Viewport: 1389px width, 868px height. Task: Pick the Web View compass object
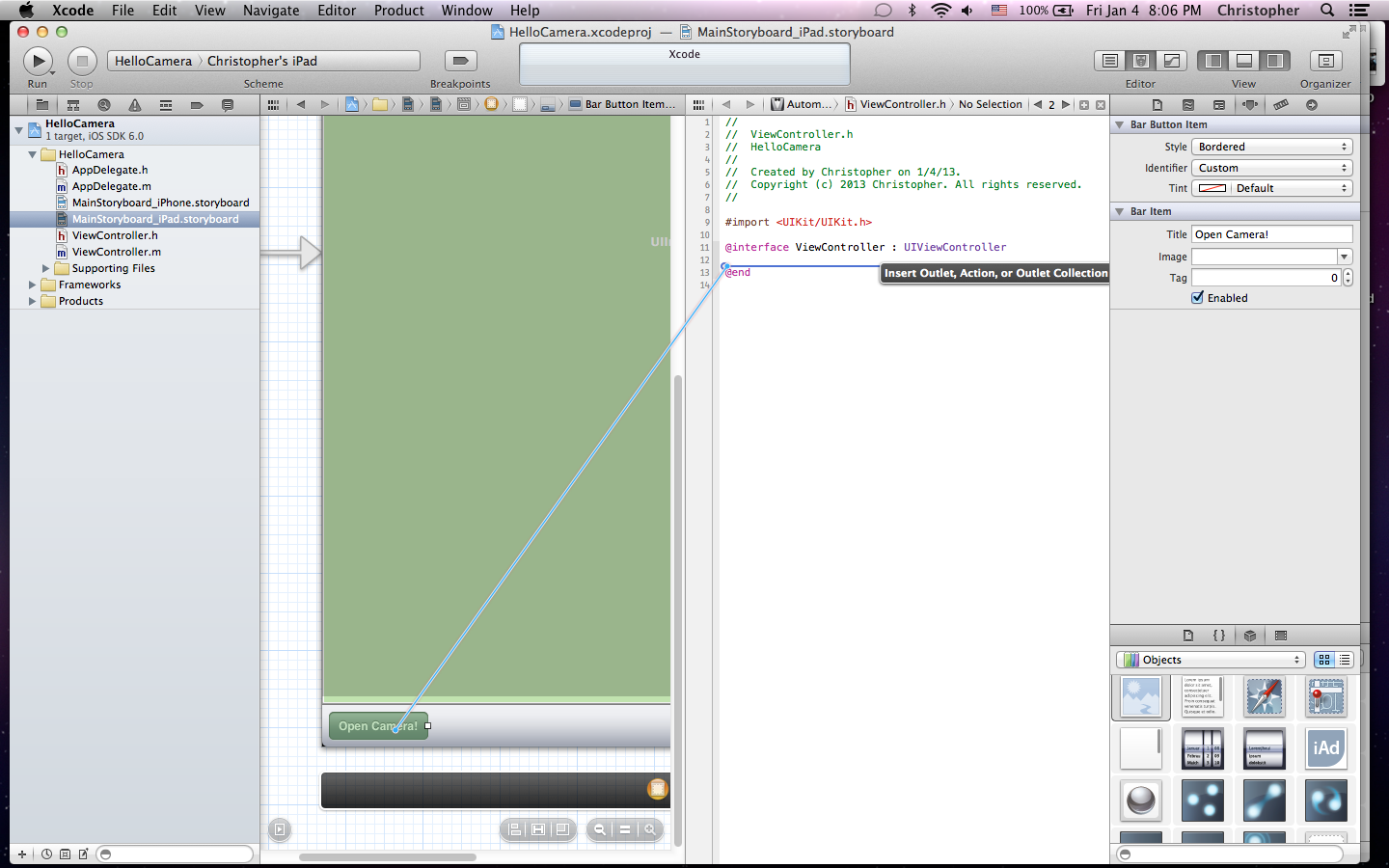point(1264,696)
